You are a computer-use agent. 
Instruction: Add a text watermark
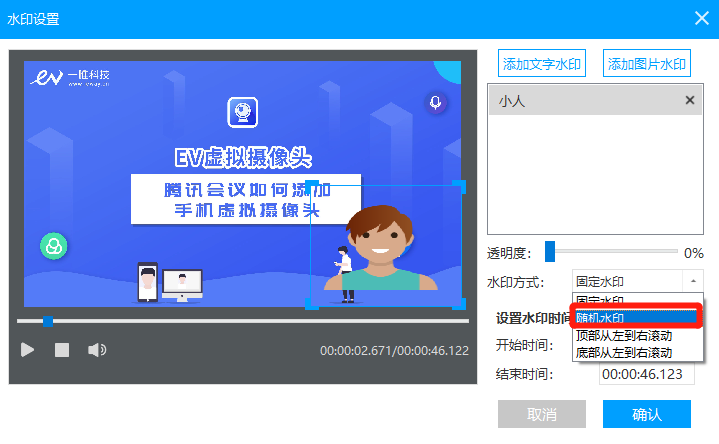click(542, 63)
